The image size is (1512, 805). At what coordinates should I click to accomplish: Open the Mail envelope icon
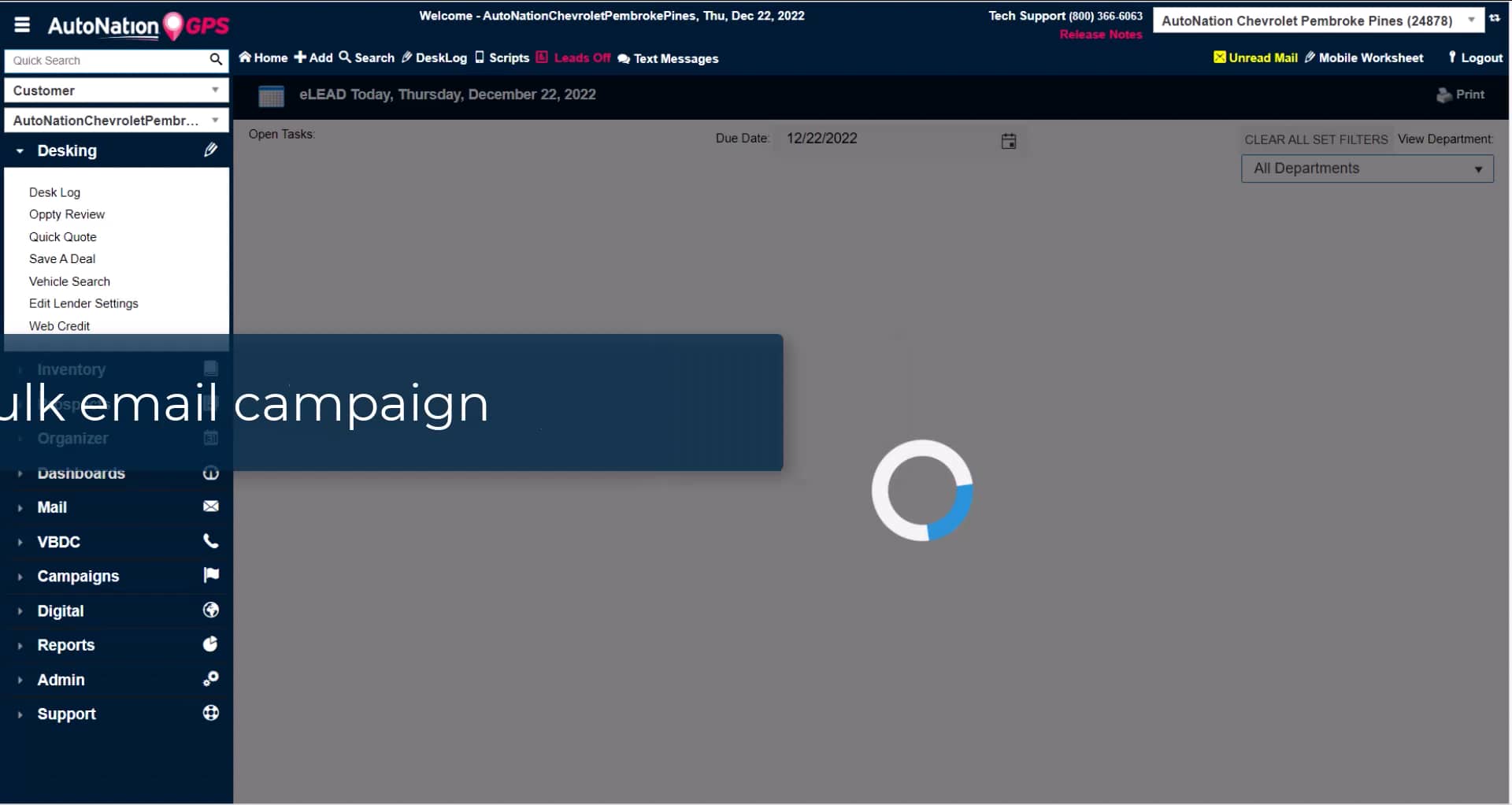click(210, 506)
